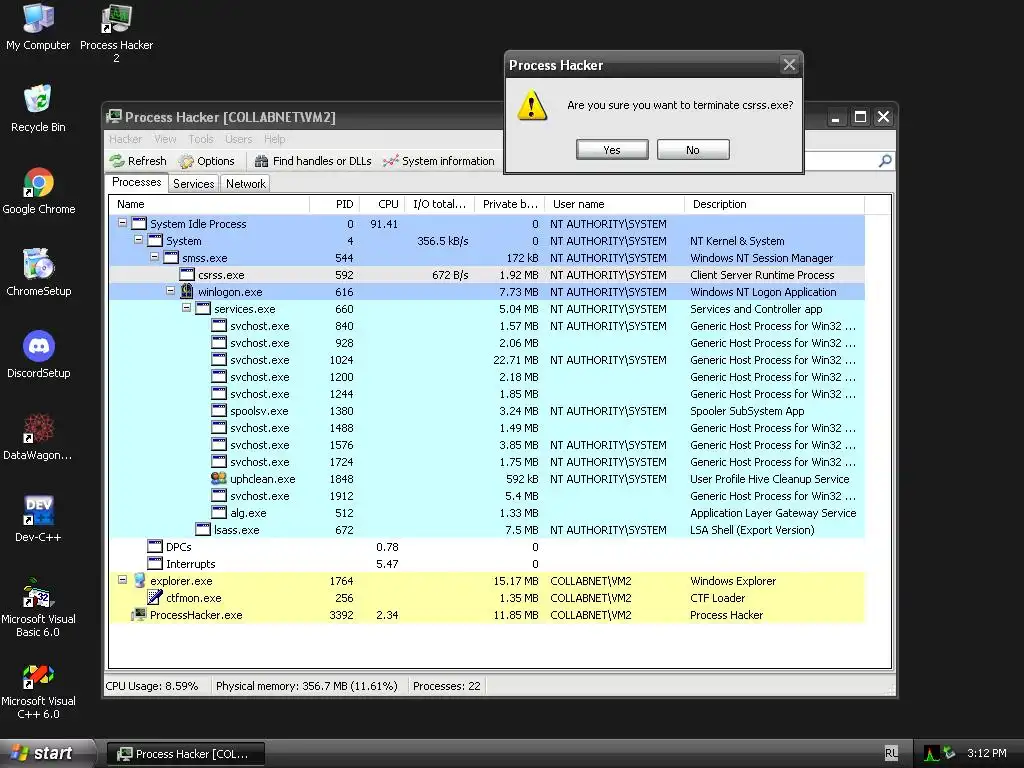Select the DiscordSetup installer icon
Image resolution: width=1024 pixels, height=768 pixels.
(39, 354)
